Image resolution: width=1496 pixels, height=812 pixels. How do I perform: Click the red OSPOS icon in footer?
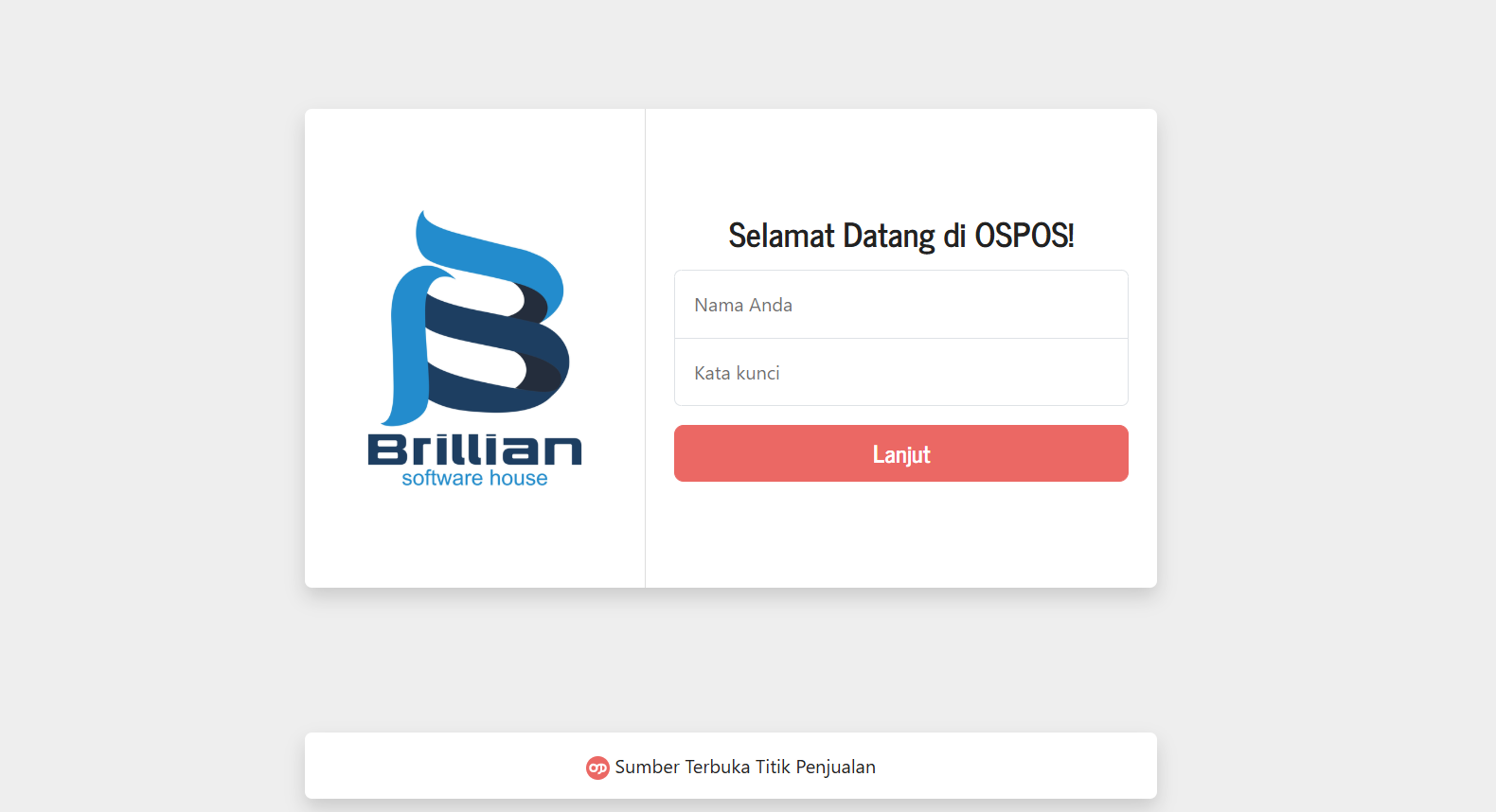click(x=597, y=768)
